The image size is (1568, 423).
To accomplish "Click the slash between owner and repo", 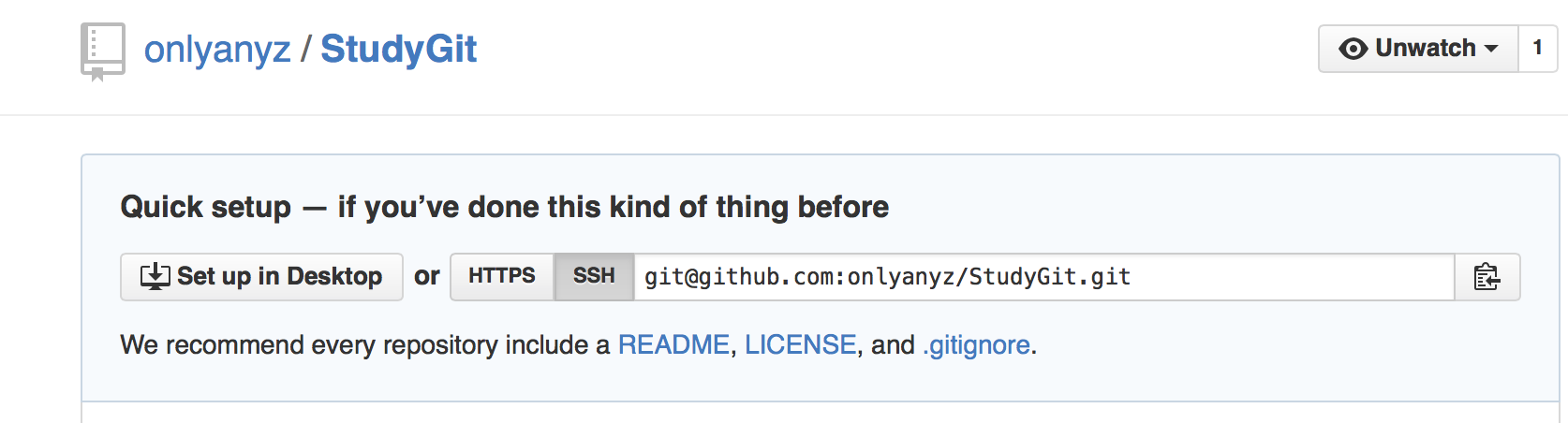I will [x=305, y=50].
